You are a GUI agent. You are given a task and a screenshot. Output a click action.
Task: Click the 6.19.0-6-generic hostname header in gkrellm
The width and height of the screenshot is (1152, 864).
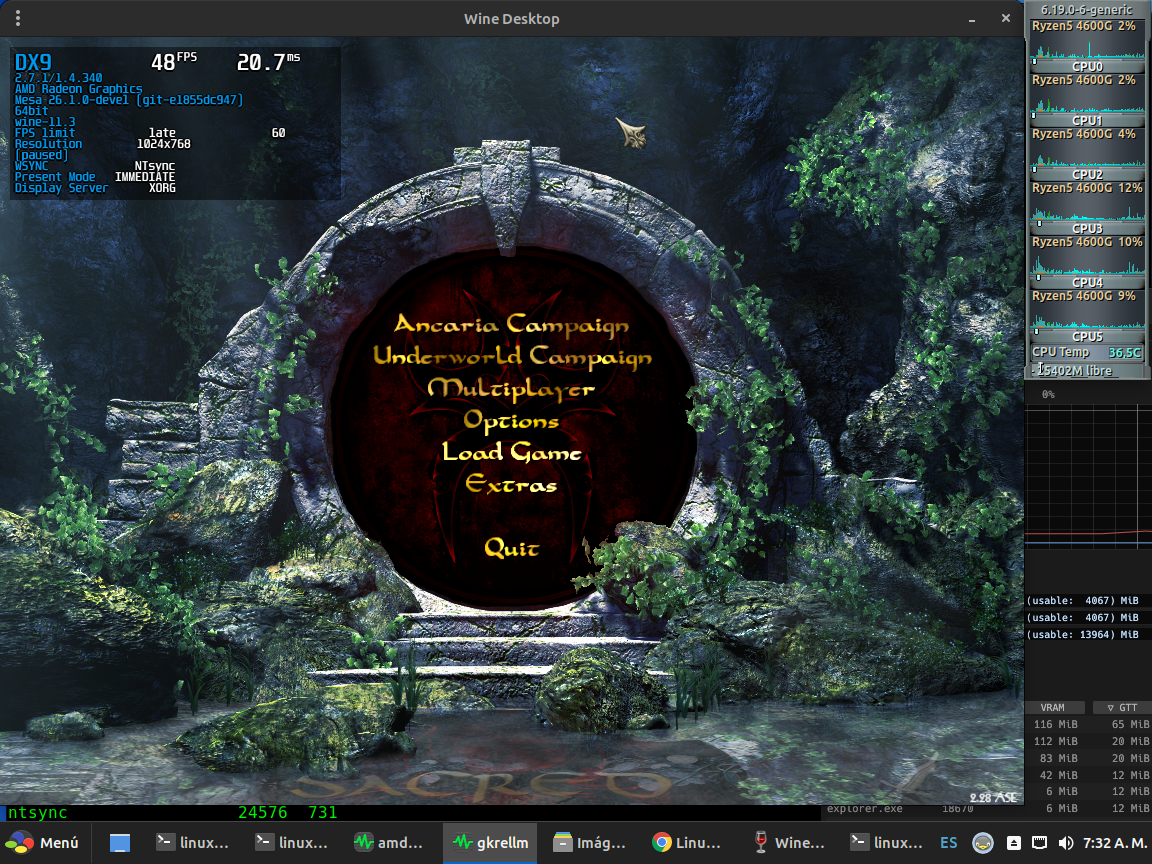click(1087, 10)
